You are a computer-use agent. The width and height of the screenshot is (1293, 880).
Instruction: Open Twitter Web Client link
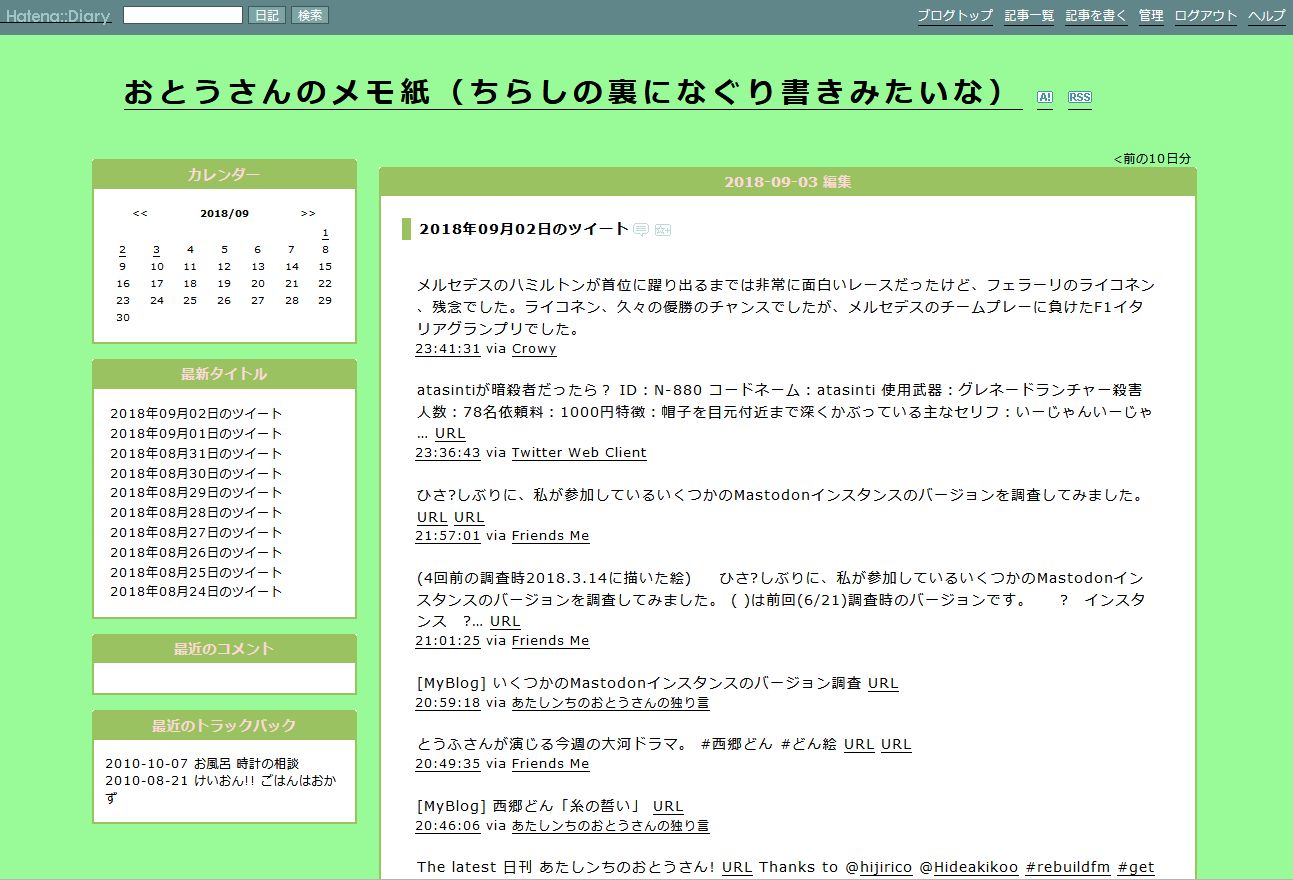tap(579, 453)
